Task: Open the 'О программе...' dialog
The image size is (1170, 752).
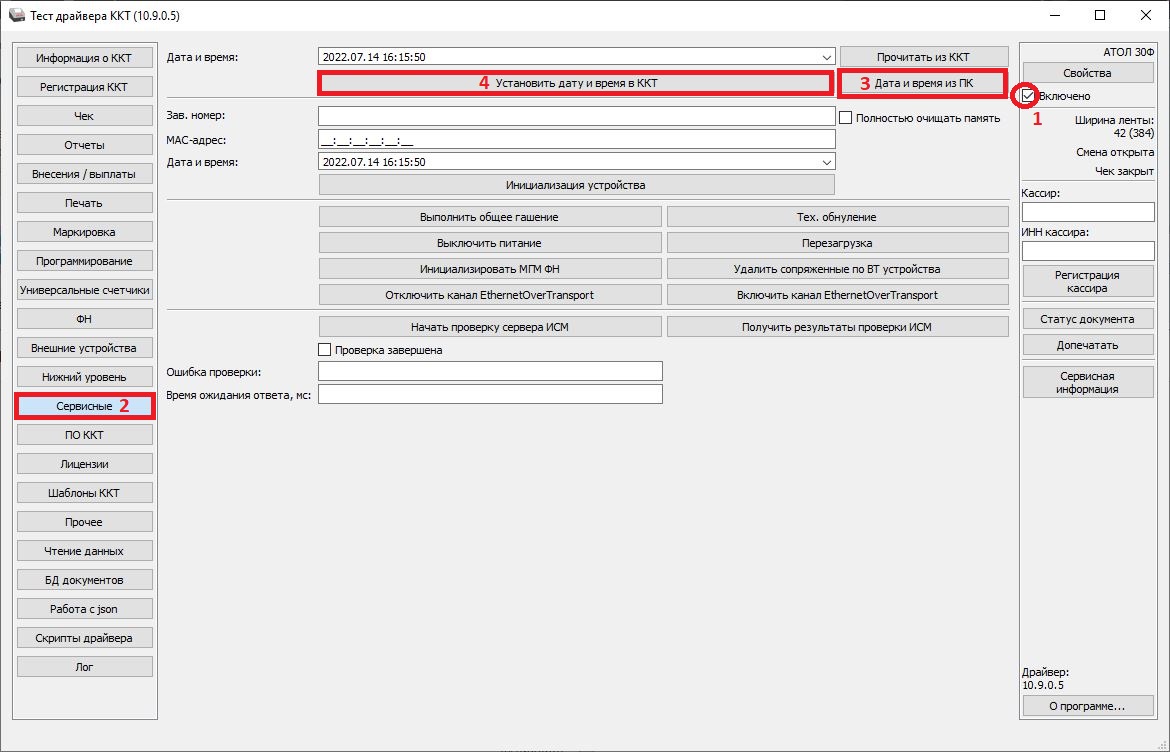Action: 1087,706
